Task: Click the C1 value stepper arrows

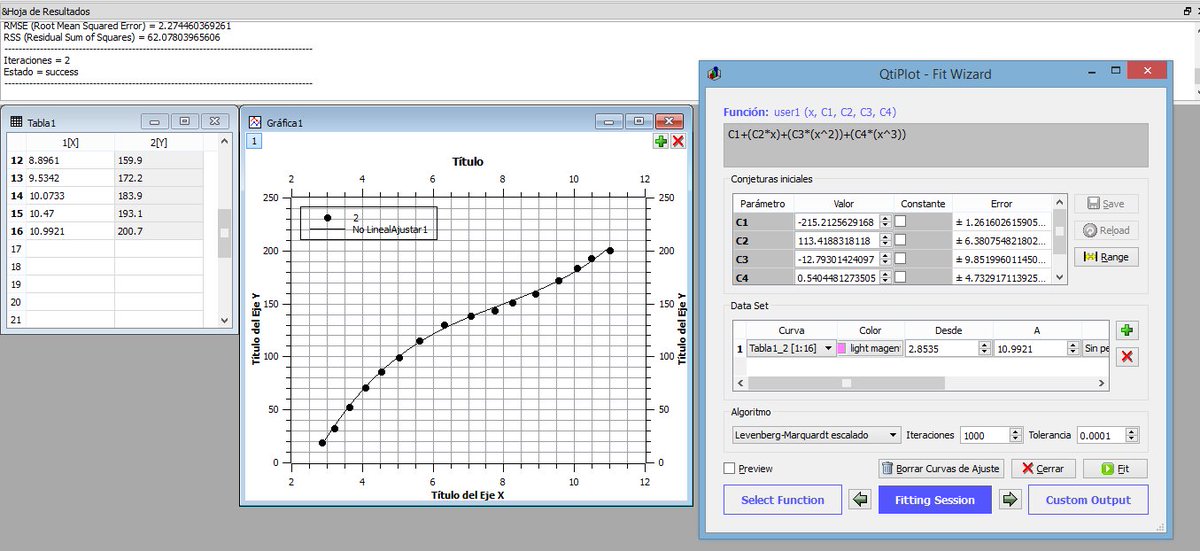Action: point(883,222)
